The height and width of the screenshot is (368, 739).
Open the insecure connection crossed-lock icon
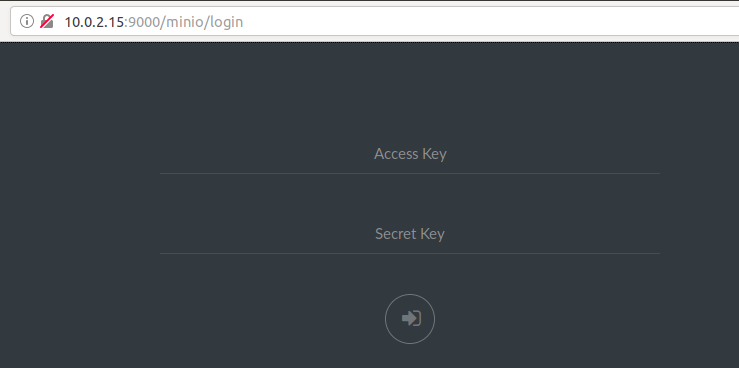[x=47, y=21]
